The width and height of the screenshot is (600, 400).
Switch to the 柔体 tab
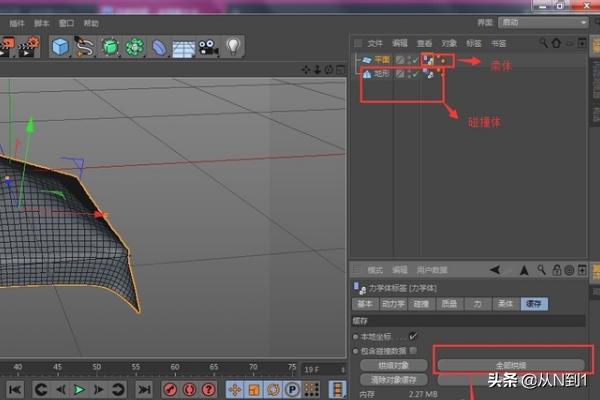[x=505, y=303]
